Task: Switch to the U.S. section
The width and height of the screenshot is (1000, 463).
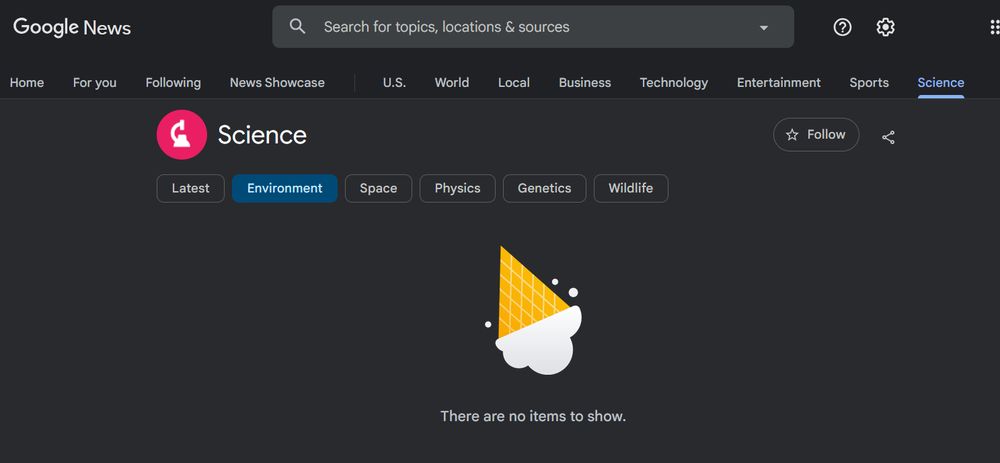Action: 394,83
